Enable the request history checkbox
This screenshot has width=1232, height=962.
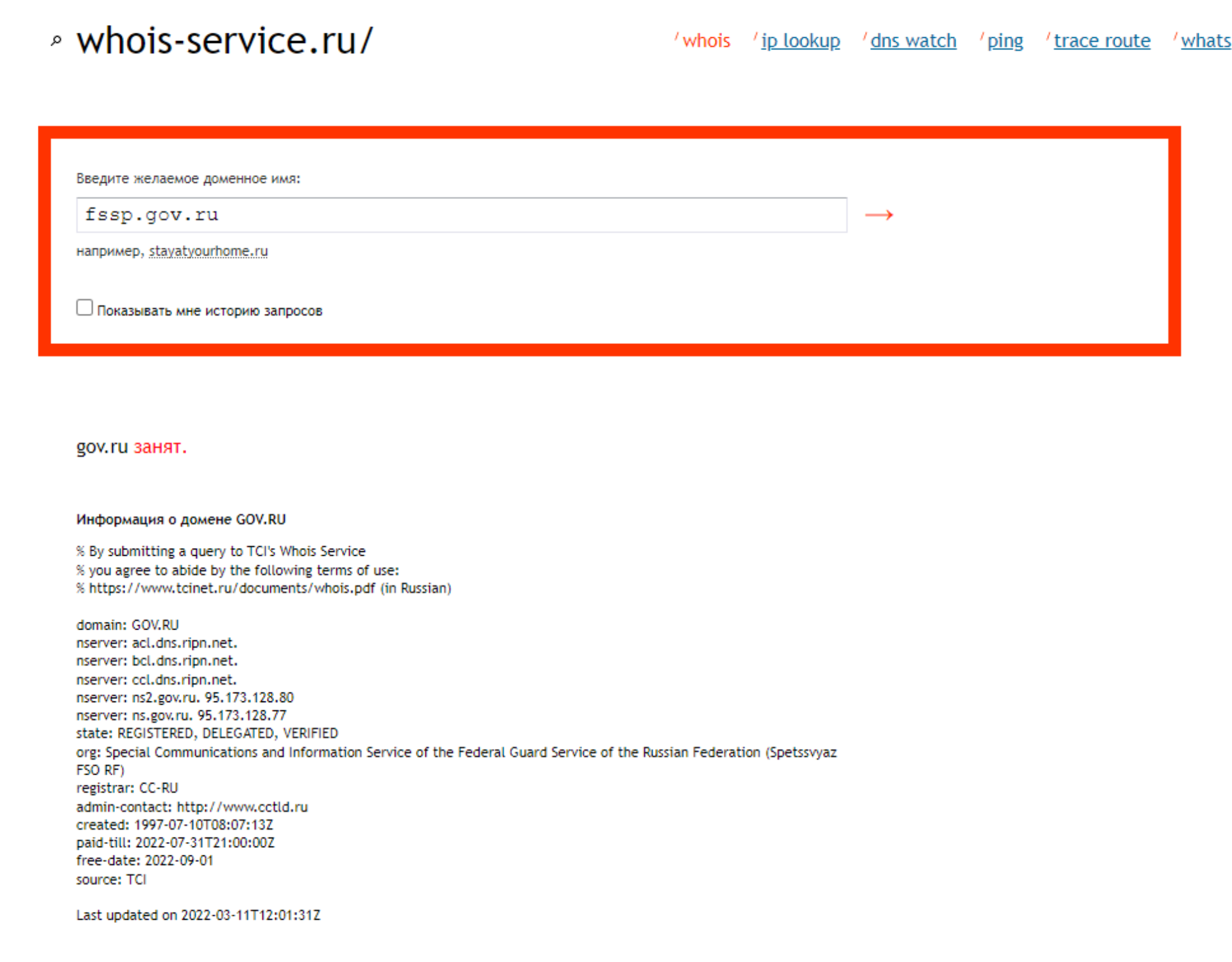(x=84, y=307)
